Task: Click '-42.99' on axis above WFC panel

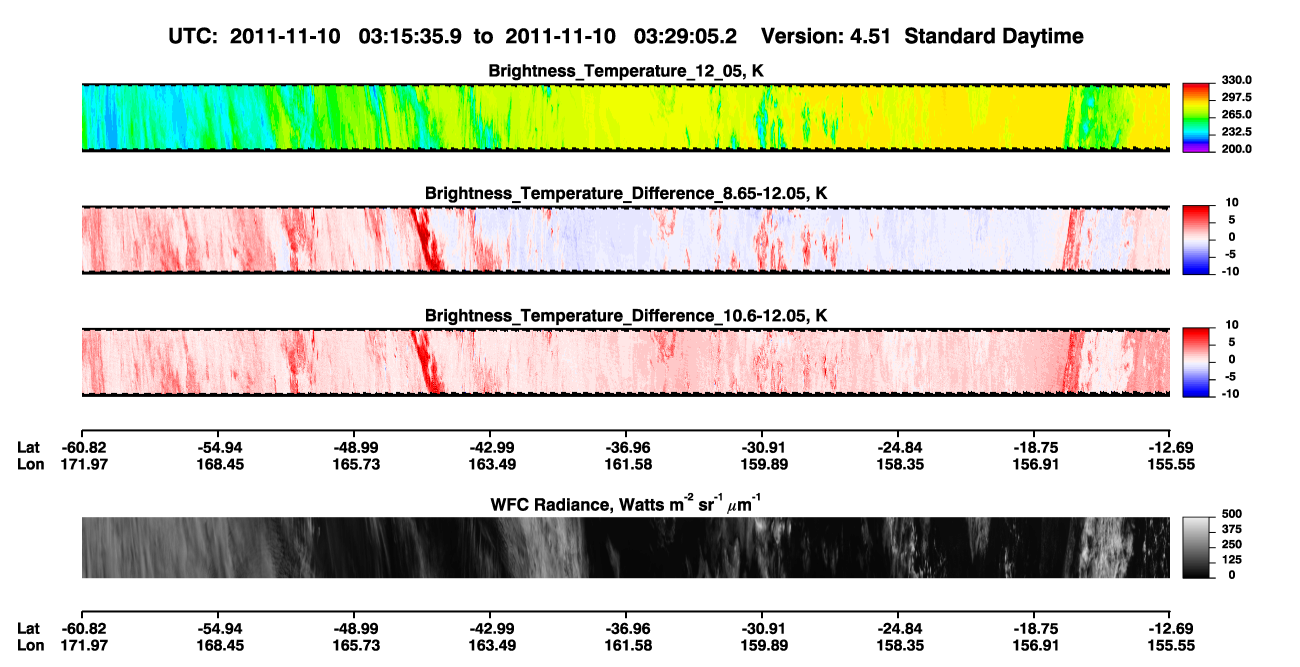Action: (490, 446)
